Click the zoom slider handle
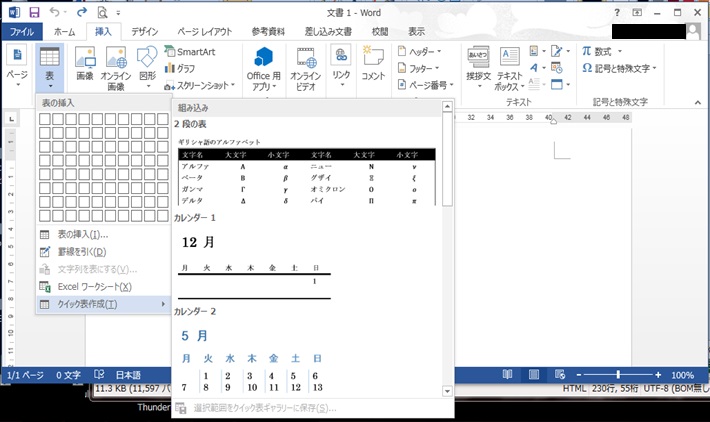 (x=618, y=374)
